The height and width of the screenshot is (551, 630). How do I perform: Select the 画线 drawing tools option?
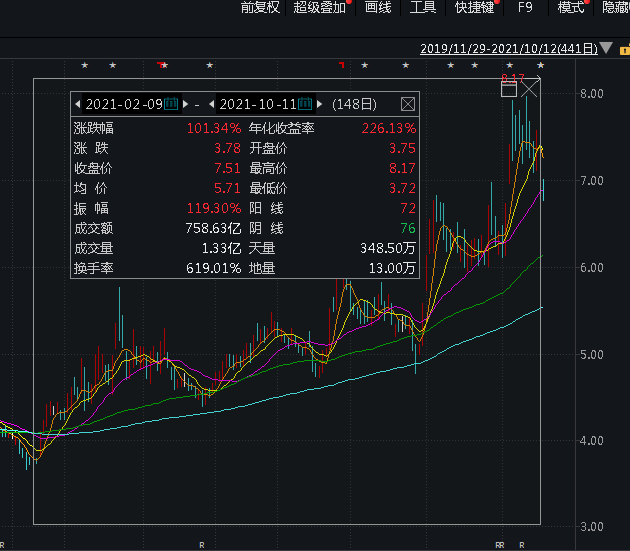pyautogui.click(x=377, y=8)
